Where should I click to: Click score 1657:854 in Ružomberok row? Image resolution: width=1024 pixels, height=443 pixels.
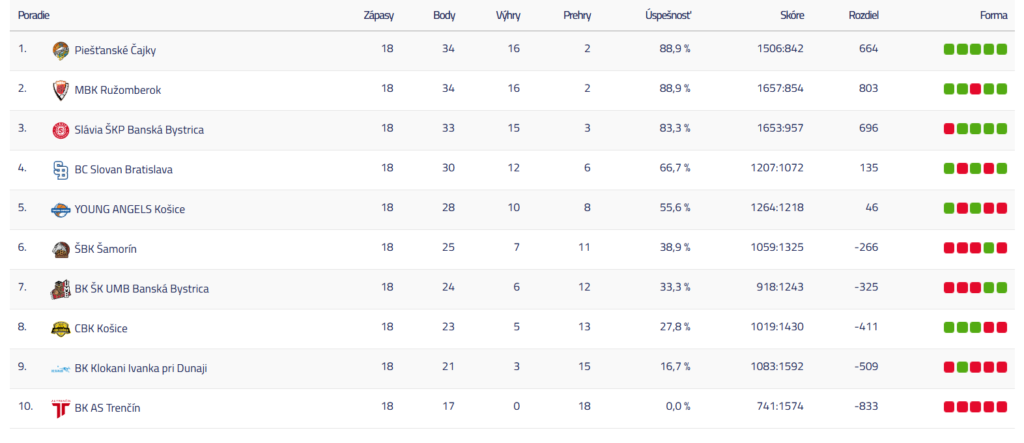pyautogui.click(x=778, y=90)
